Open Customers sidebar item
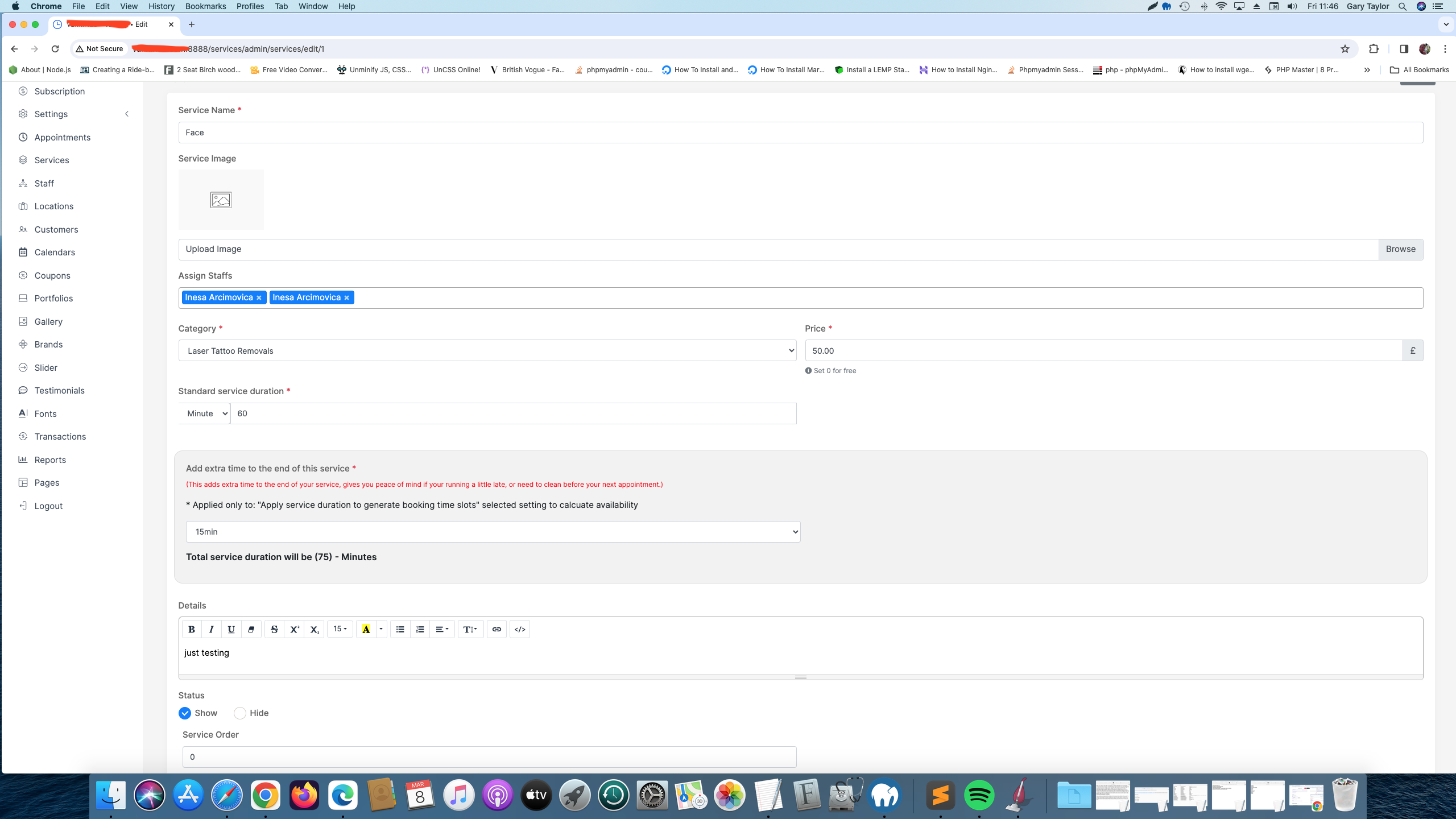Viewport: 1456px width, 819px height. (56, 229)
